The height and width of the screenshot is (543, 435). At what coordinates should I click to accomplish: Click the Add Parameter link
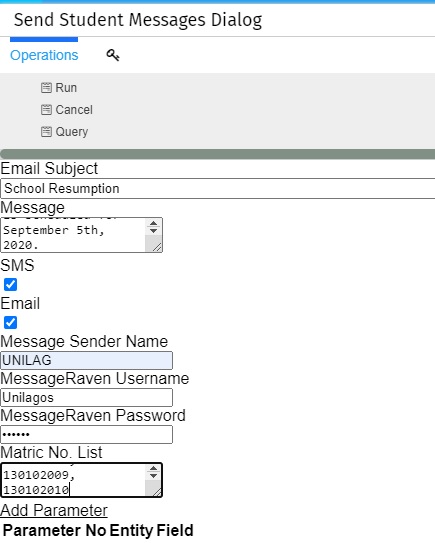click(54, 510)
